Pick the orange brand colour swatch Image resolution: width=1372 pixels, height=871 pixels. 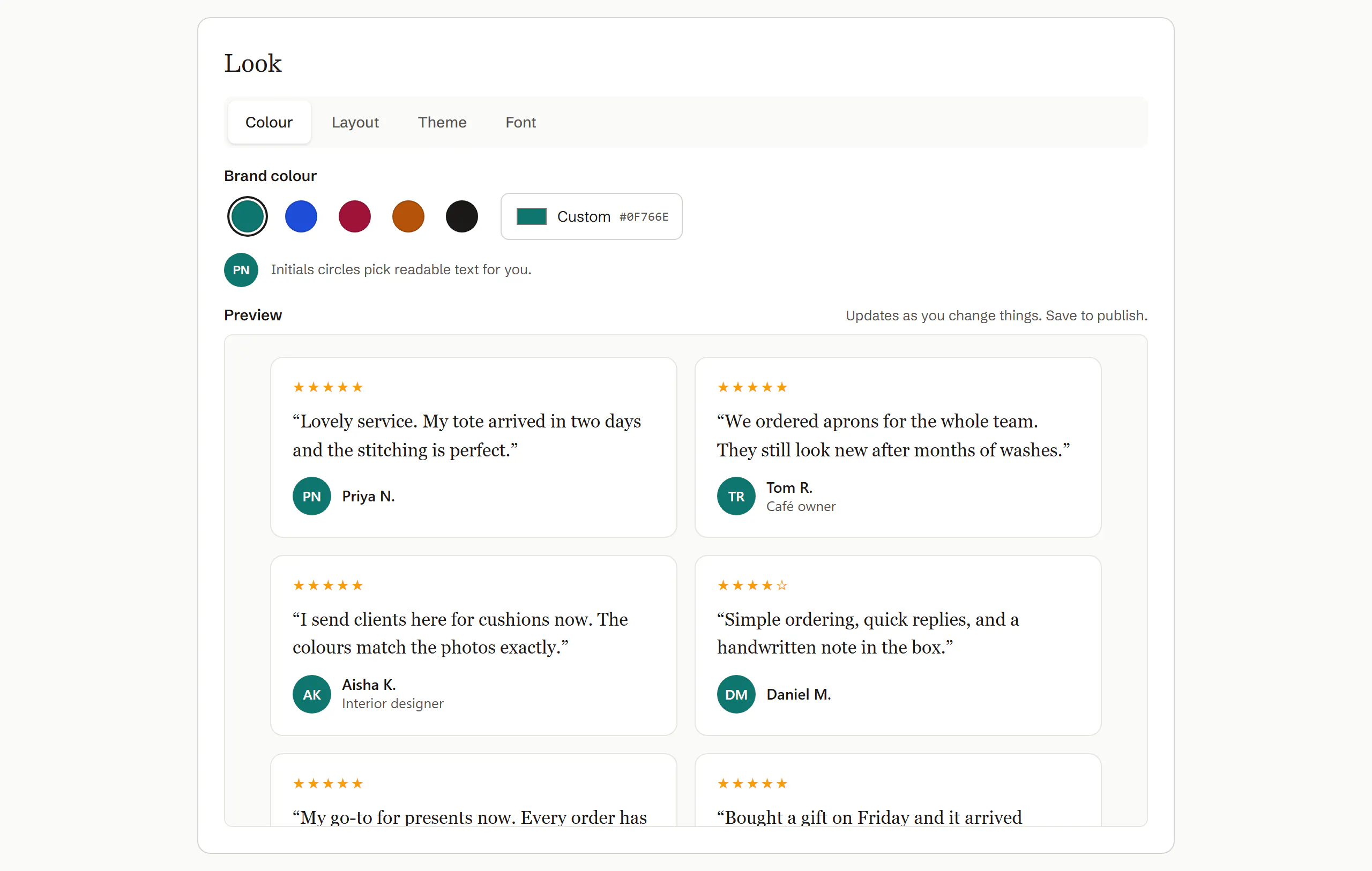408,216
